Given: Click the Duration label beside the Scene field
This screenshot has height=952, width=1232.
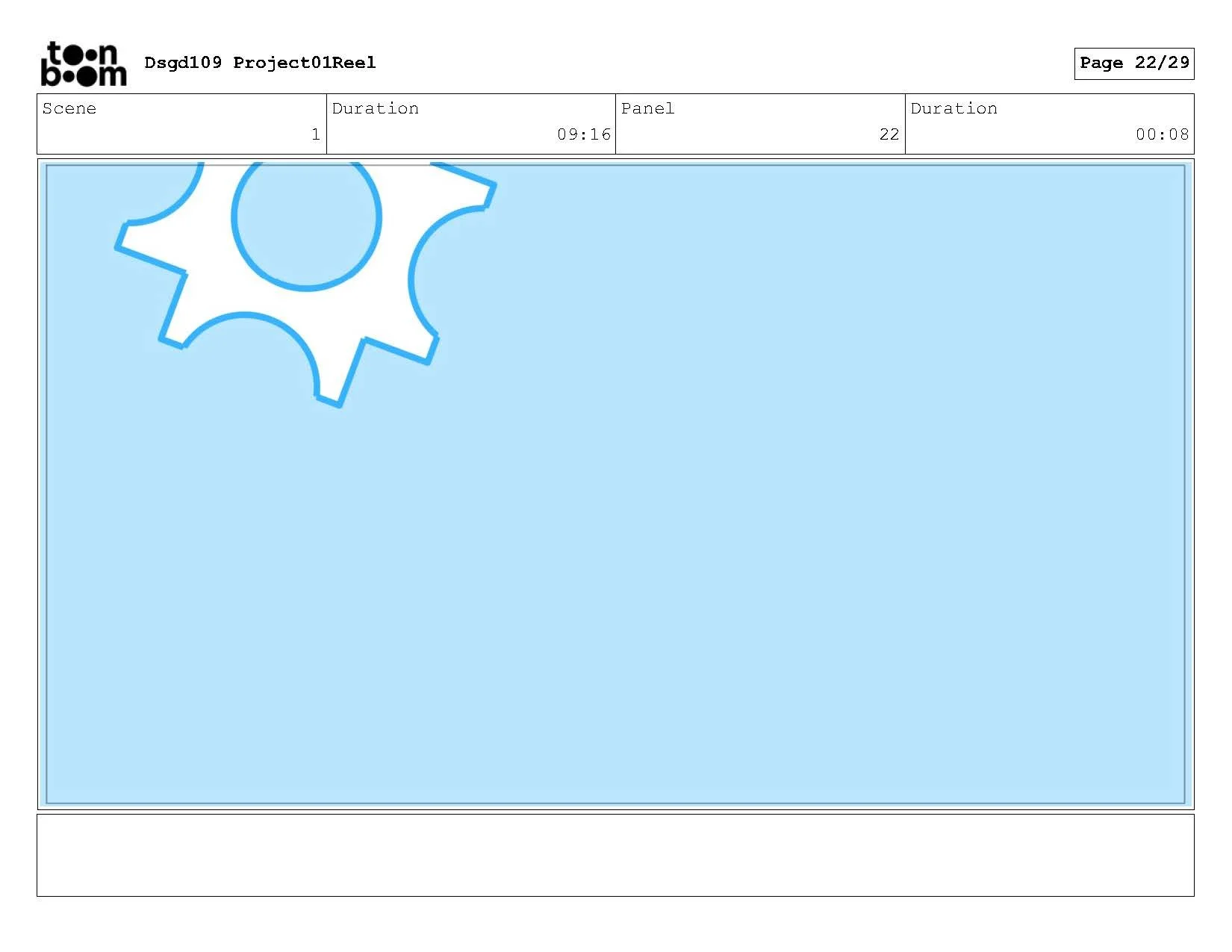Looking at the screenshot, I should [x=375, y=108].
